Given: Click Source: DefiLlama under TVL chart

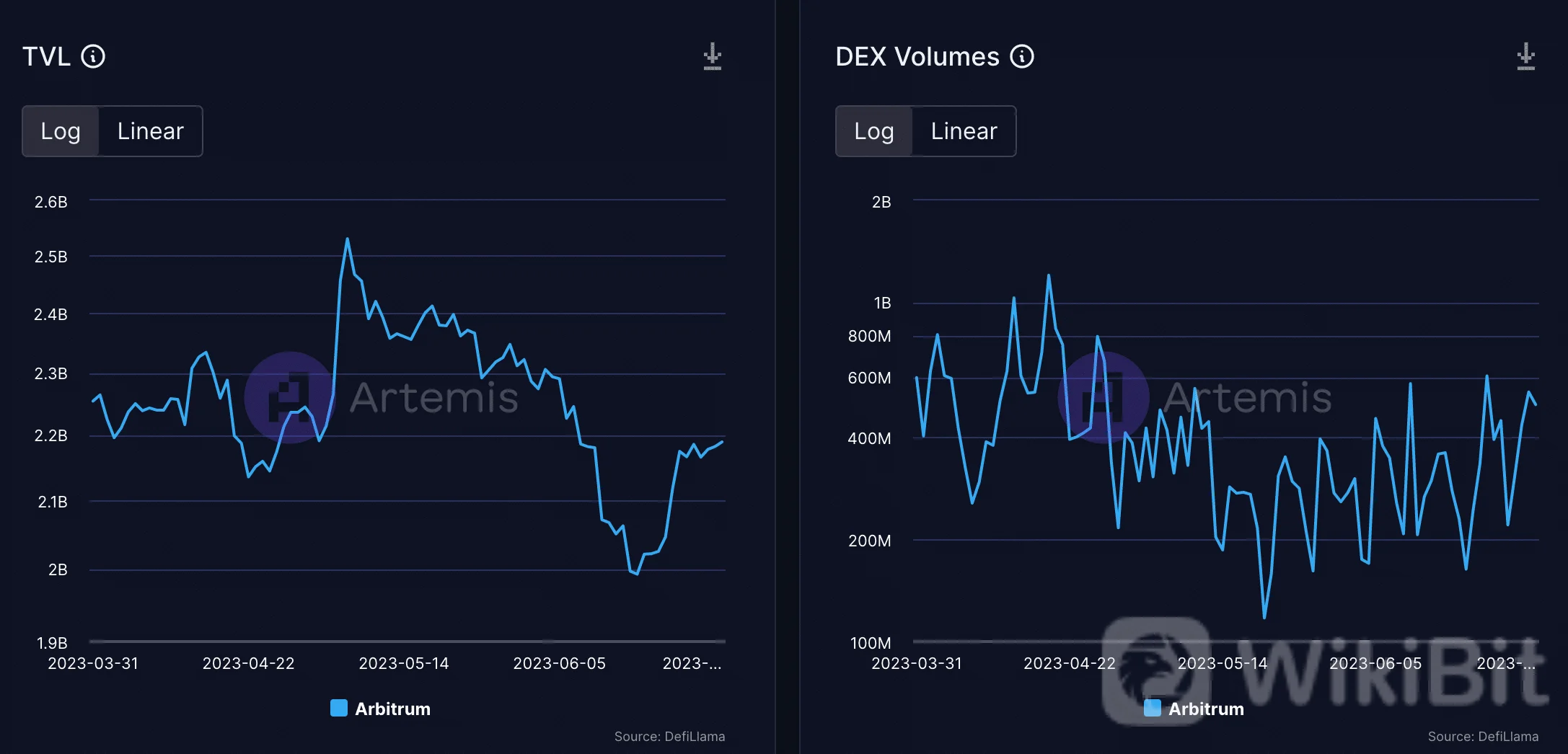Looking at the screenshot, I should 669,736.
